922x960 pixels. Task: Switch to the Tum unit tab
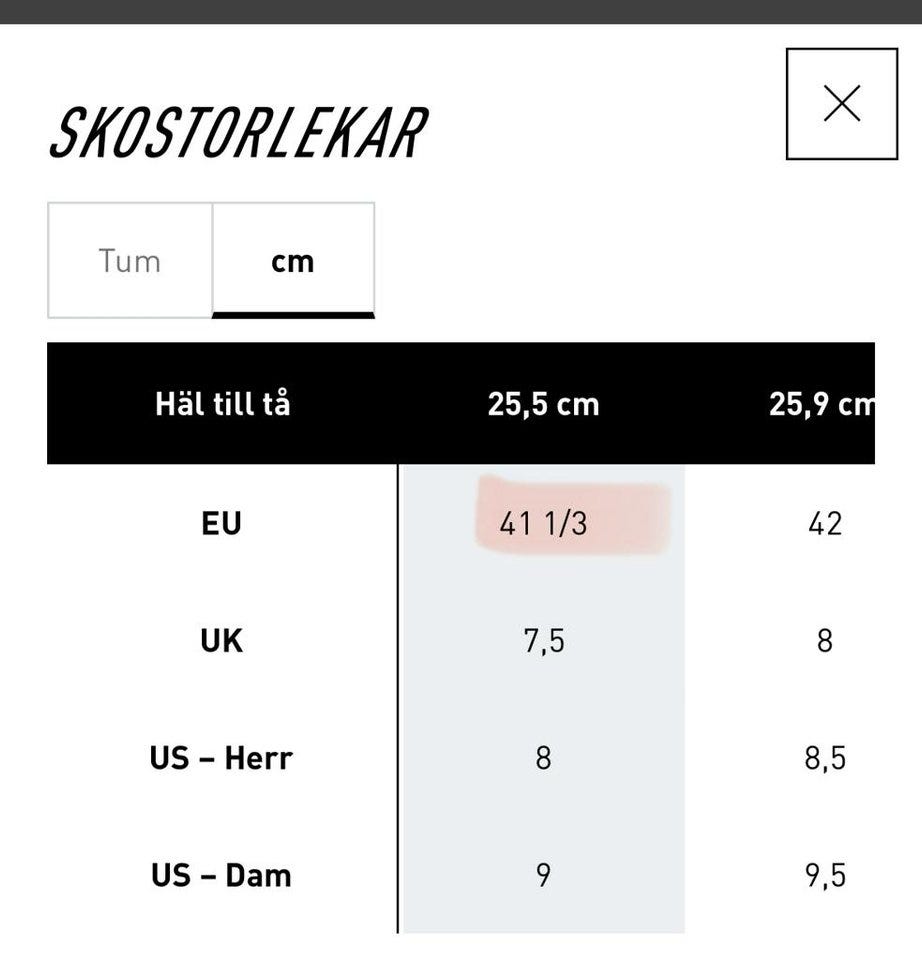(130, 261)
